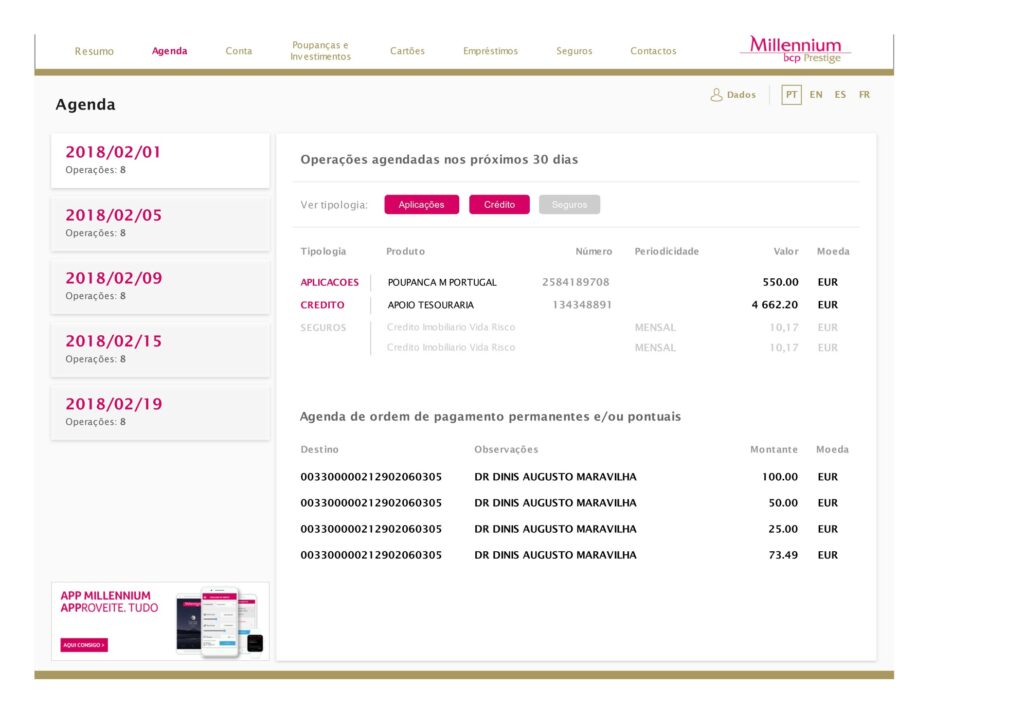
Task: Click the Dados person icon
Action: tap(716, 94)
